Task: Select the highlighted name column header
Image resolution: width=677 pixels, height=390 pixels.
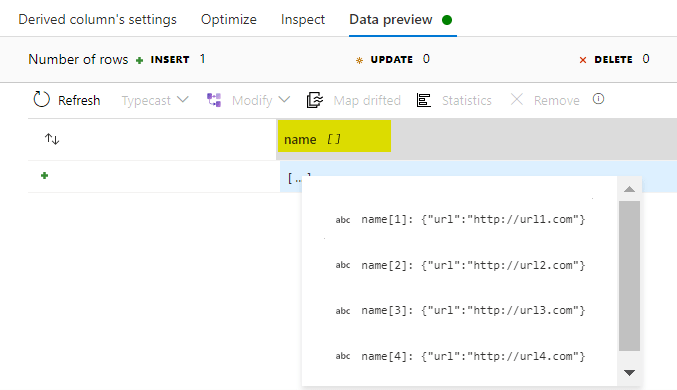Action: (x=334, y=136)
